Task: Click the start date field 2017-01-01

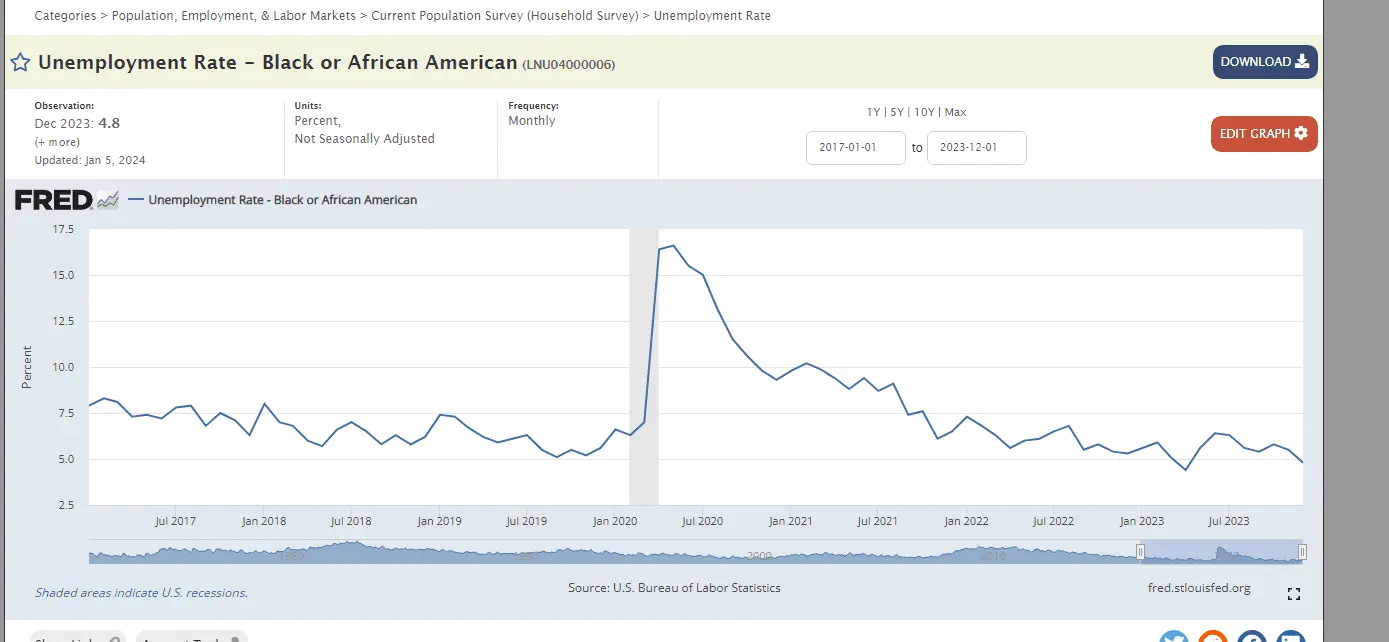Action: 855,148
